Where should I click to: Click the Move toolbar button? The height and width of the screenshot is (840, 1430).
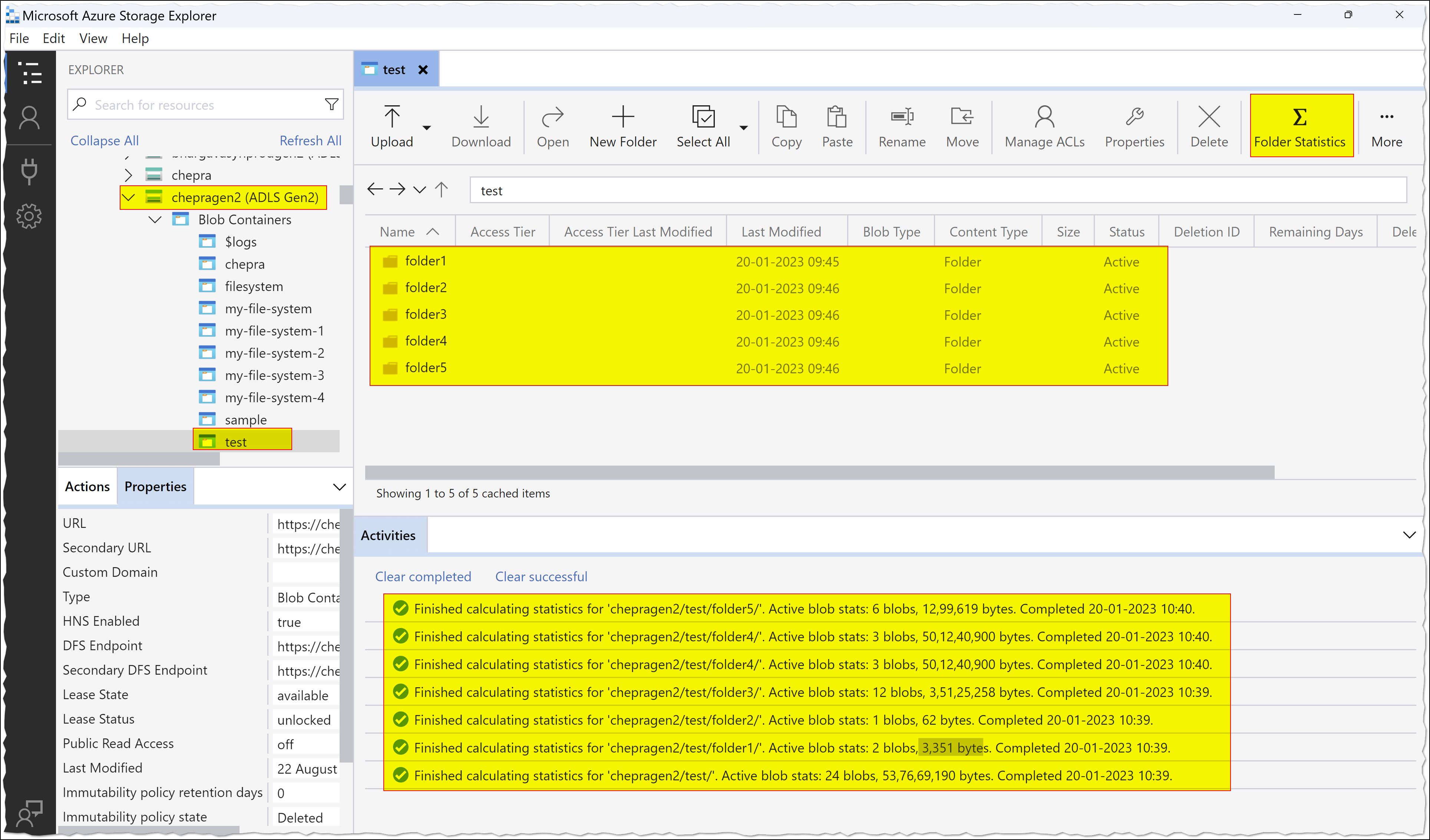[962, 126]
